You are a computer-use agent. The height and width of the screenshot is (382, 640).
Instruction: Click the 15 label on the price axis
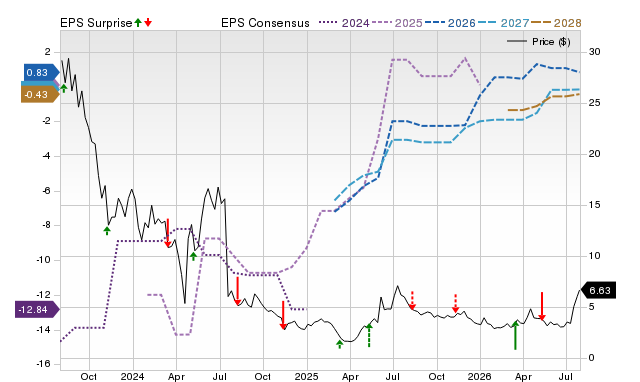point(594,205)
